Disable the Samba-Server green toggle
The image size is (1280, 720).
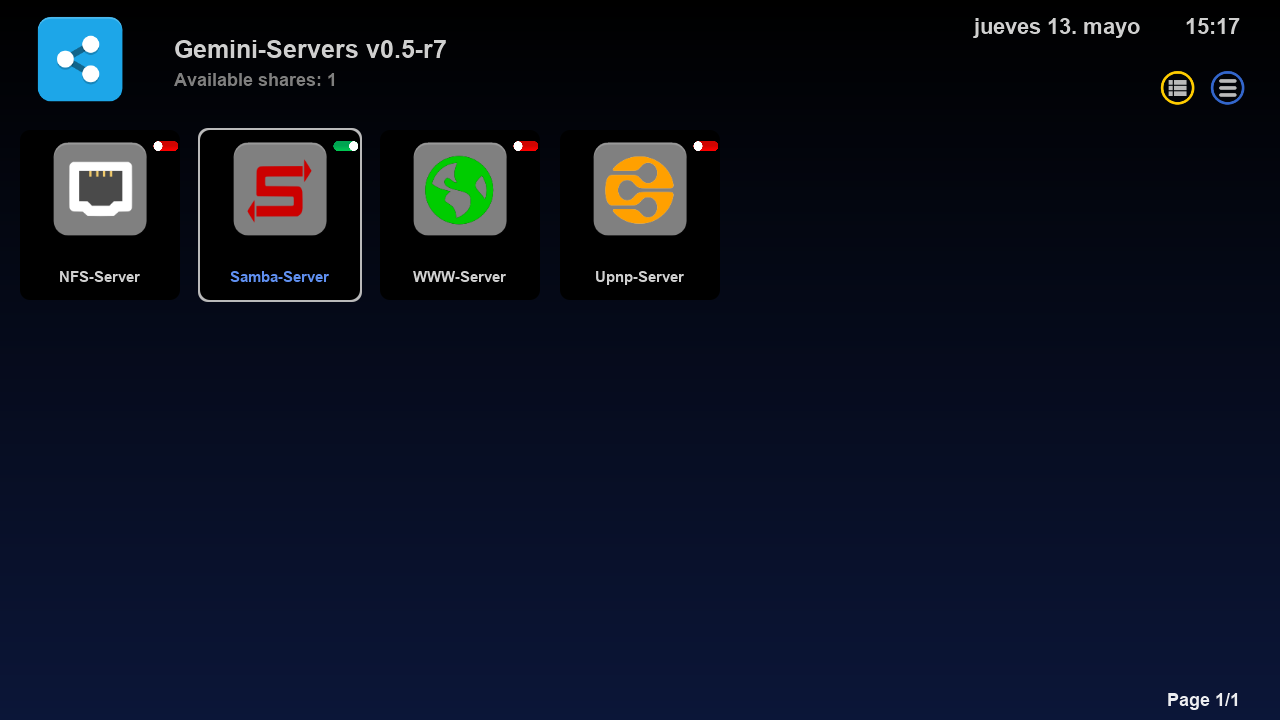(x=346, y=146)
